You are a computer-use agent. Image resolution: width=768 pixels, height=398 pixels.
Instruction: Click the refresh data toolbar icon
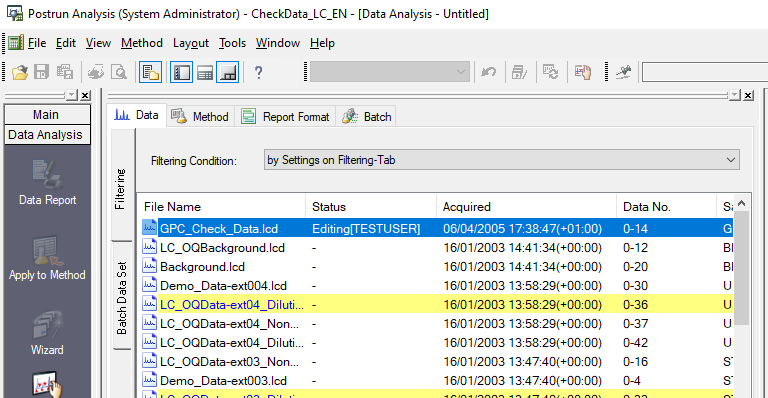[x=551, y=72]
